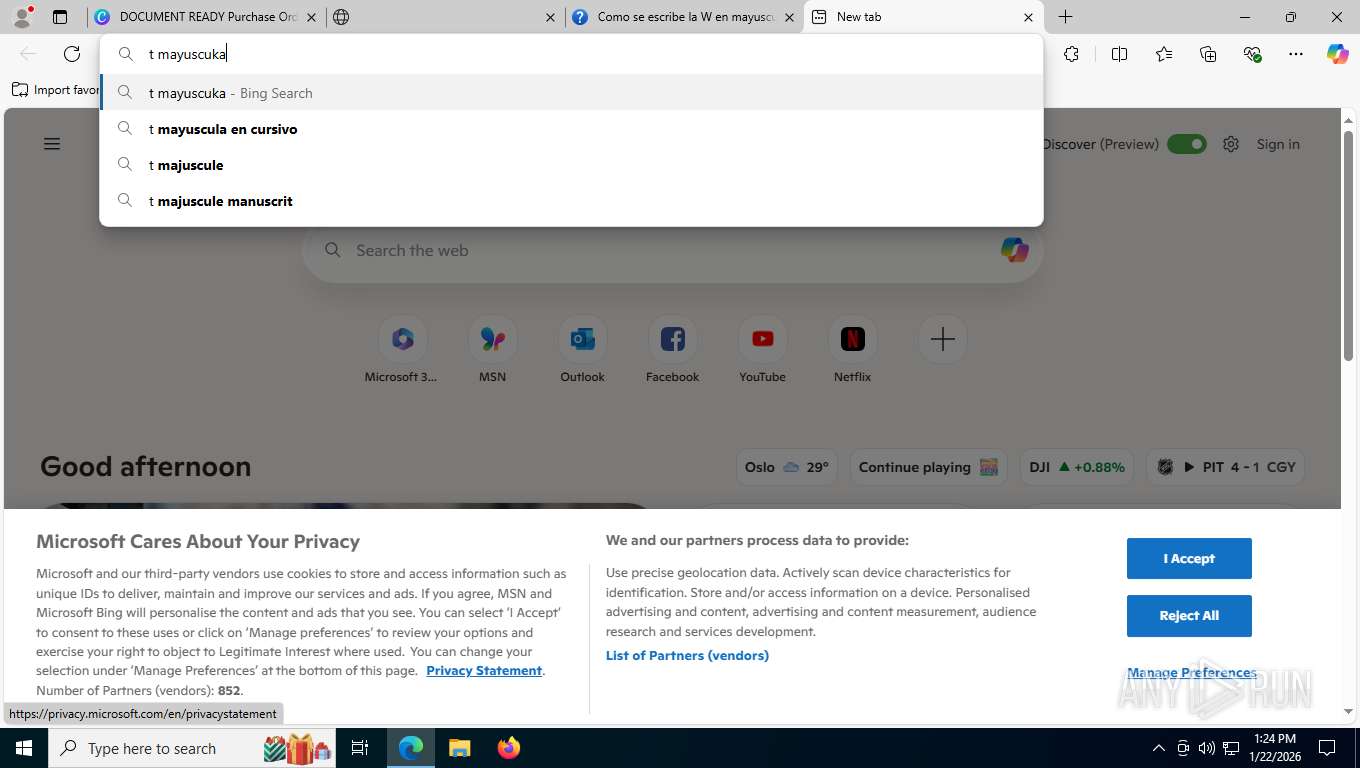Image resolution: width=1360 pixels, height=768 pixels.
Task: Open the PIT 4-1 CGY score card
Action: coord(1226,467)
